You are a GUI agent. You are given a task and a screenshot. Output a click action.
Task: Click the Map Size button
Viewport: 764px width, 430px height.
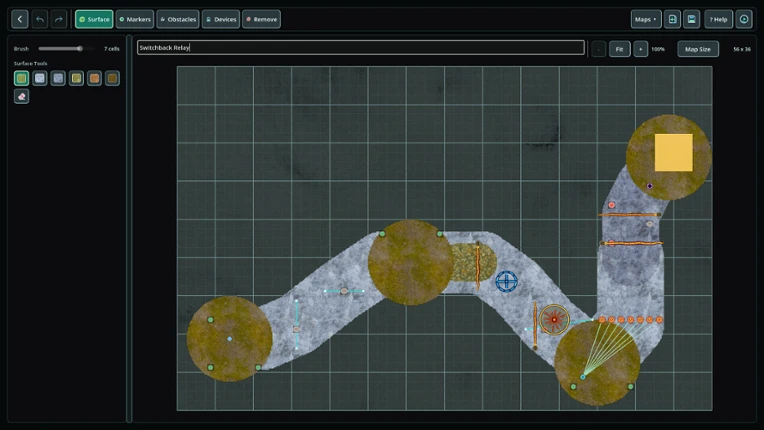698,49
